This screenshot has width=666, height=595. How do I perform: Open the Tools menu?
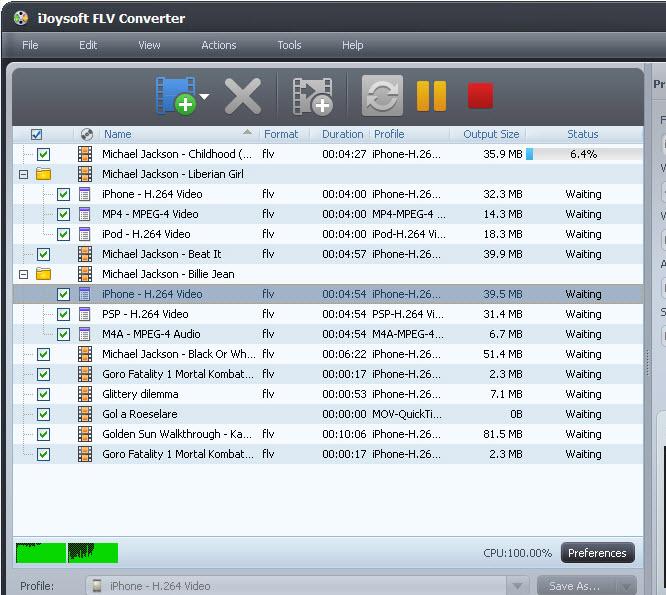click(289, 45)
